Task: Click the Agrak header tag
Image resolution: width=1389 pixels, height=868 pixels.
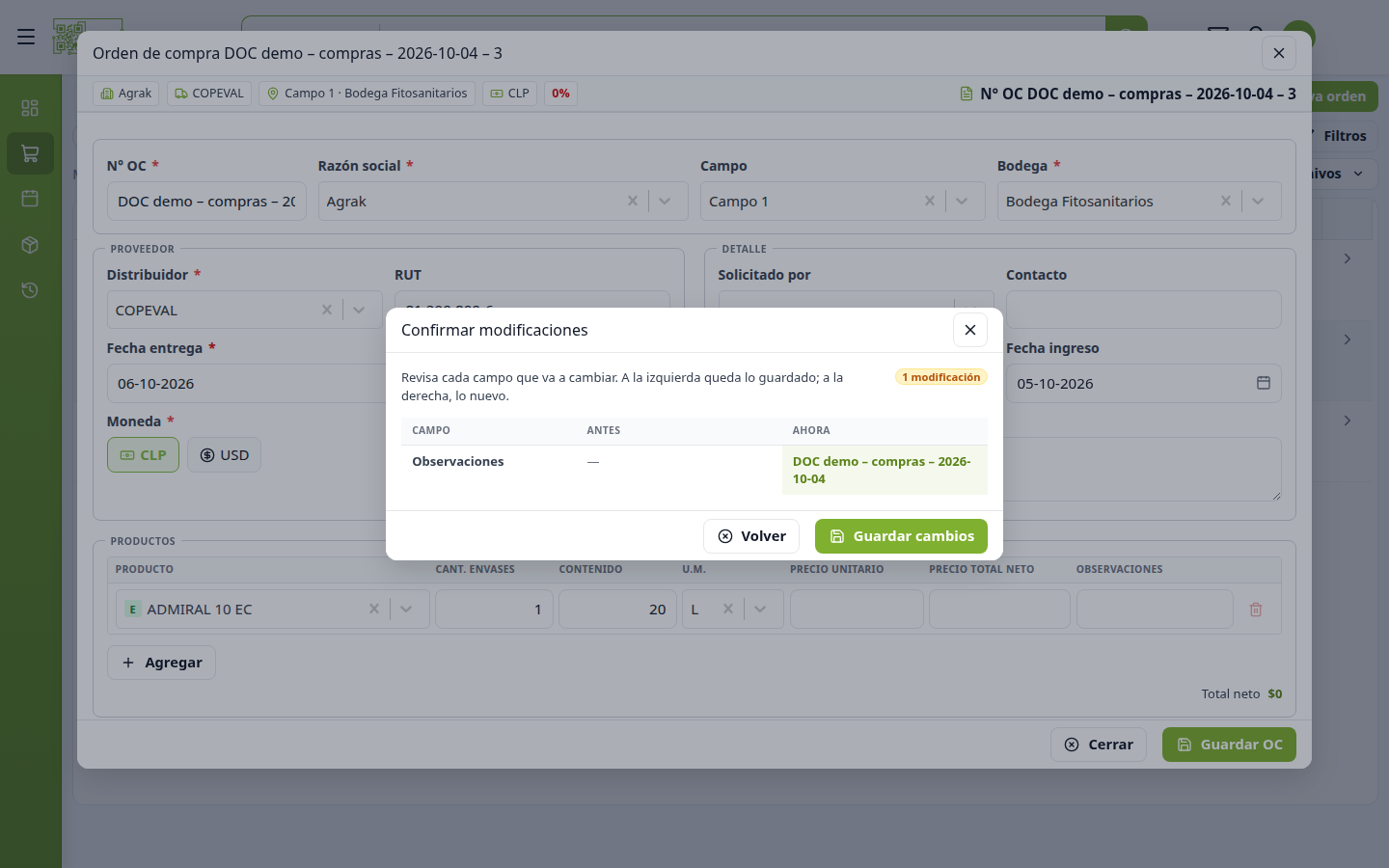Action: click(126, 94)
